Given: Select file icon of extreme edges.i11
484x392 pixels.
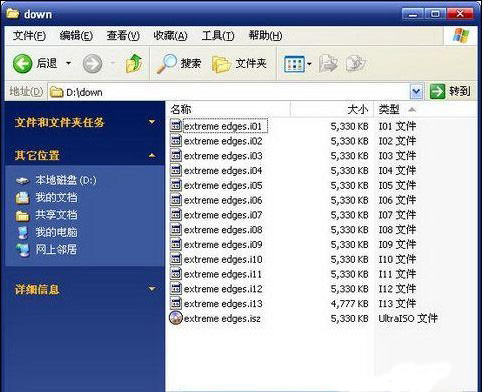Looking at the screenshot, I should tap(176, 274).
